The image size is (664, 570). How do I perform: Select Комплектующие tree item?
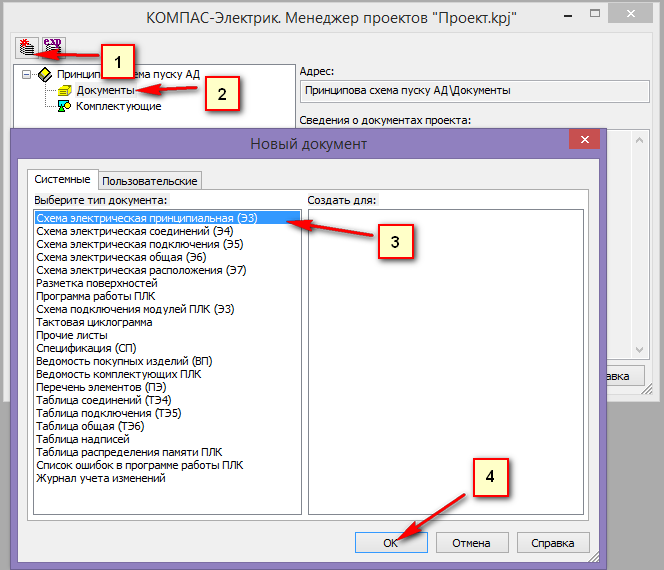119,106
